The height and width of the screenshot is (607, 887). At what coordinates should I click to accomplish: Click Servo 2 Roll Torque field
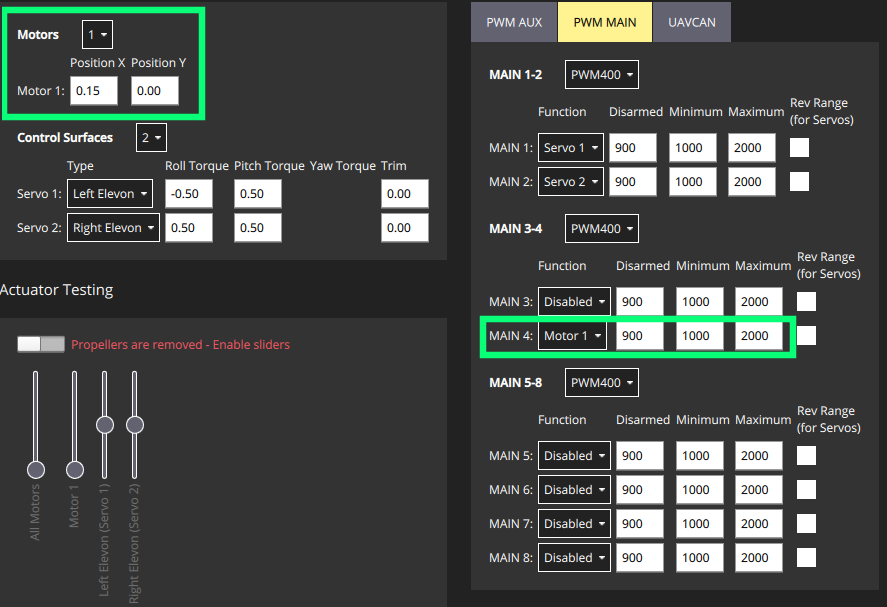coord(189,227)
